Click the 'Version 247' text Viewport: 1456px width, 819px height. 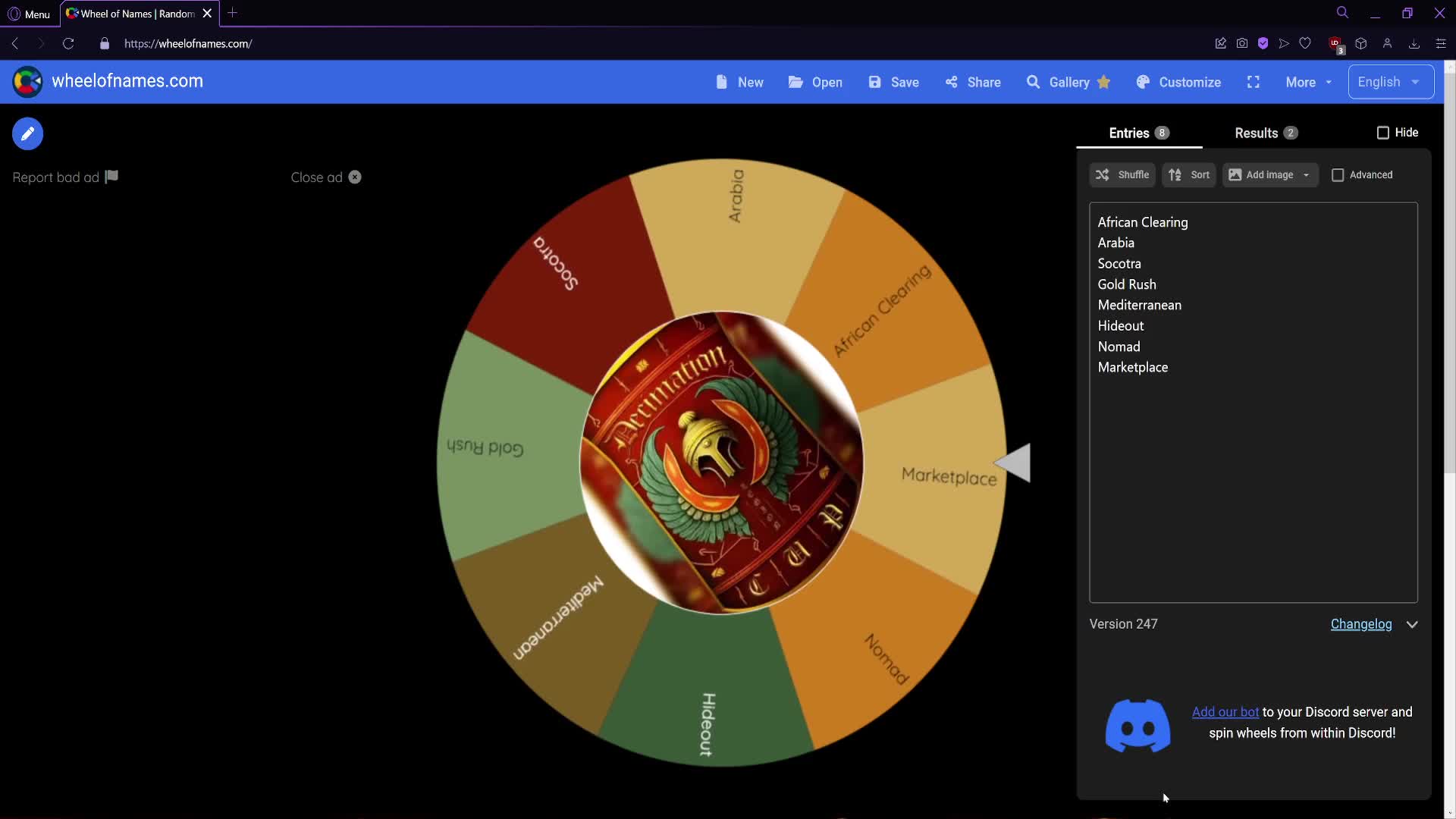(1123, 624)
